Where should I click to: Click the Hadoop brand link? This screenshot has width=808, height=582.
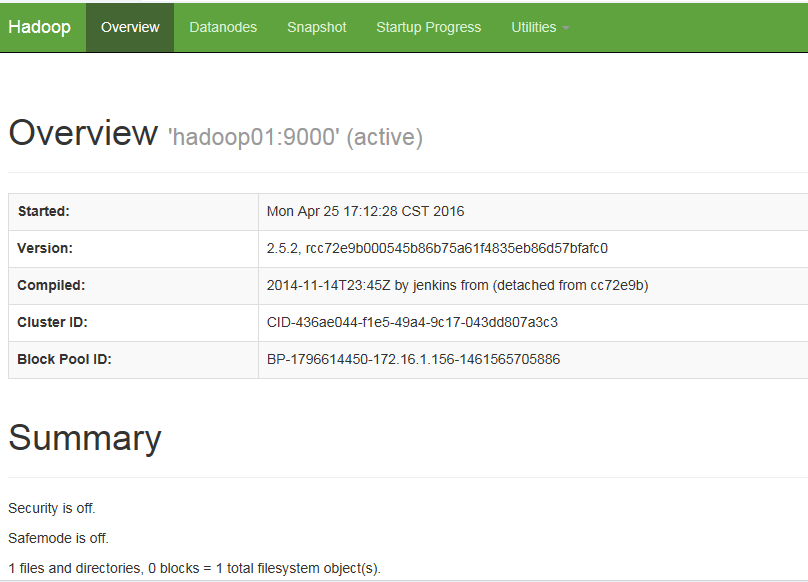[x=39, y=27]
